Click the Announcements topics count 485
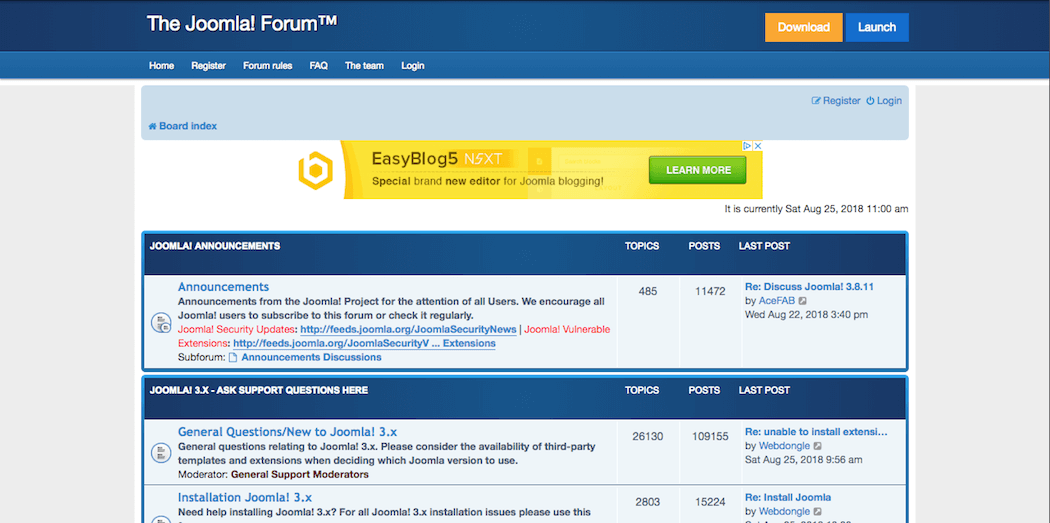The image size is (1050, 523). coord(648,291)
